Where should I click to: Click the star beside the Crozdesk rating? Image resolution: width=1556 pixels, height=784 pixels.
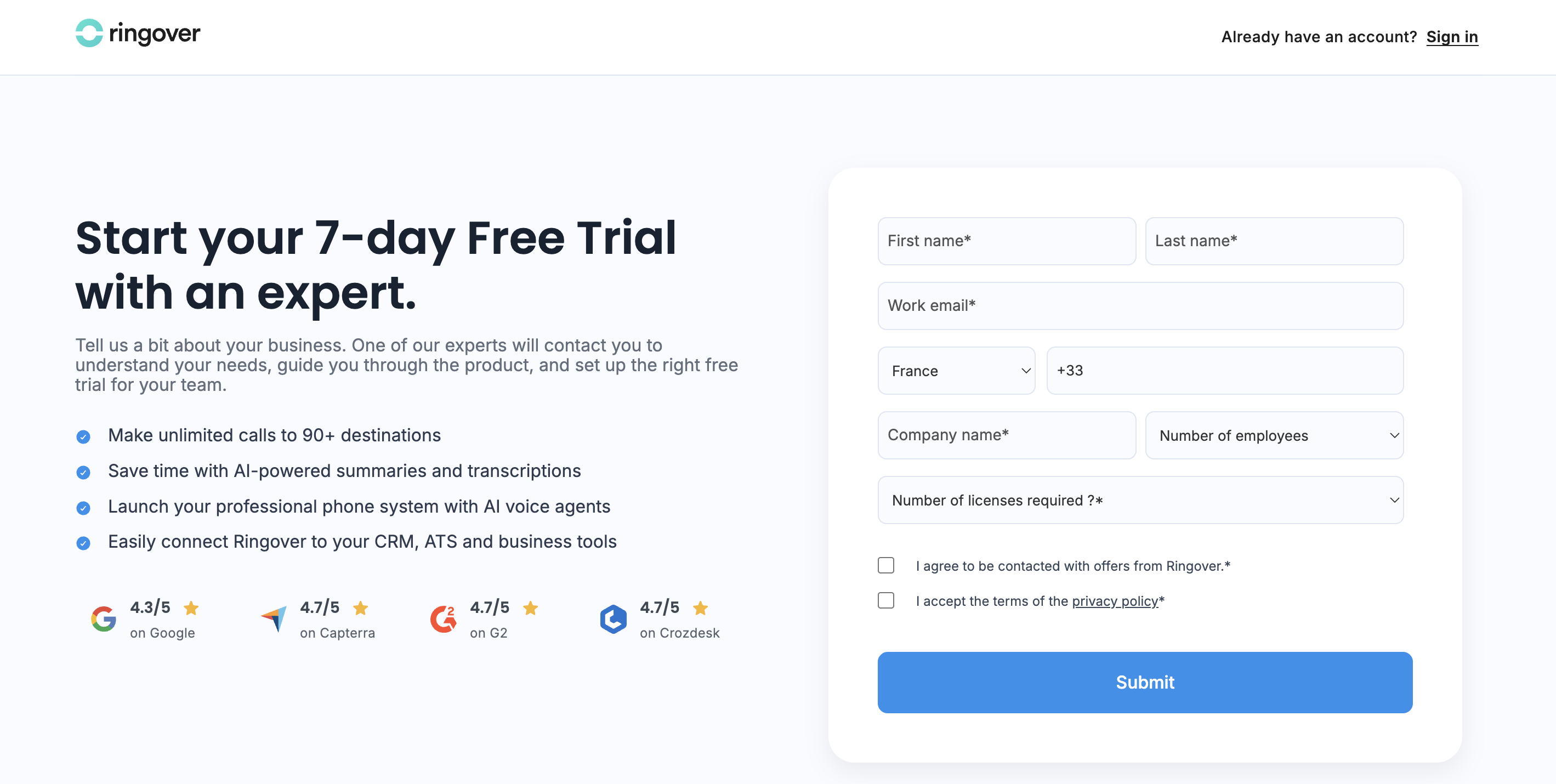[700, 607]
